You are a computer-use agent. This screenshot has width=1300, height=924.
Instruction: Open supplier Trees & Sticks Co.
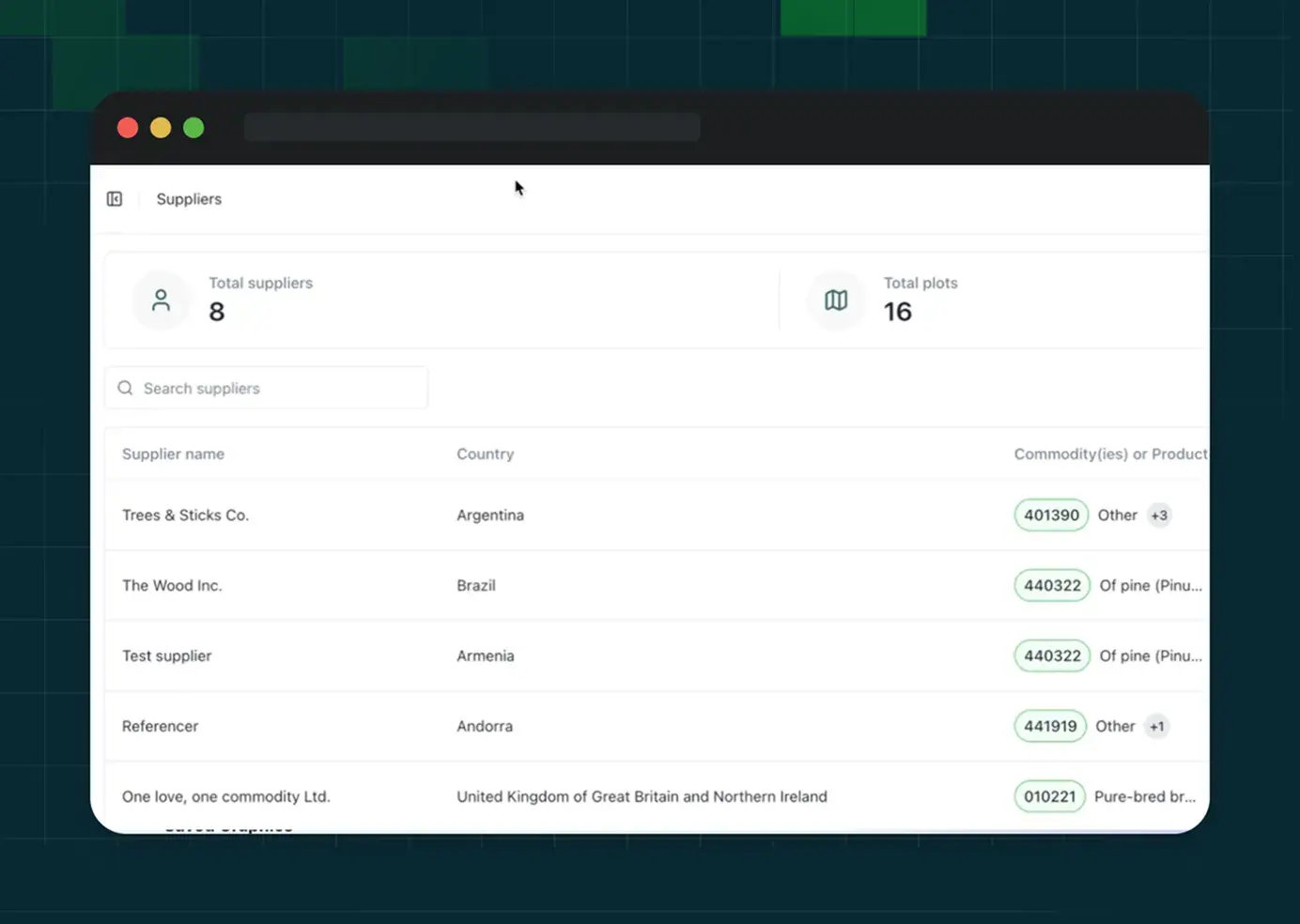click(x=185, y=515)
